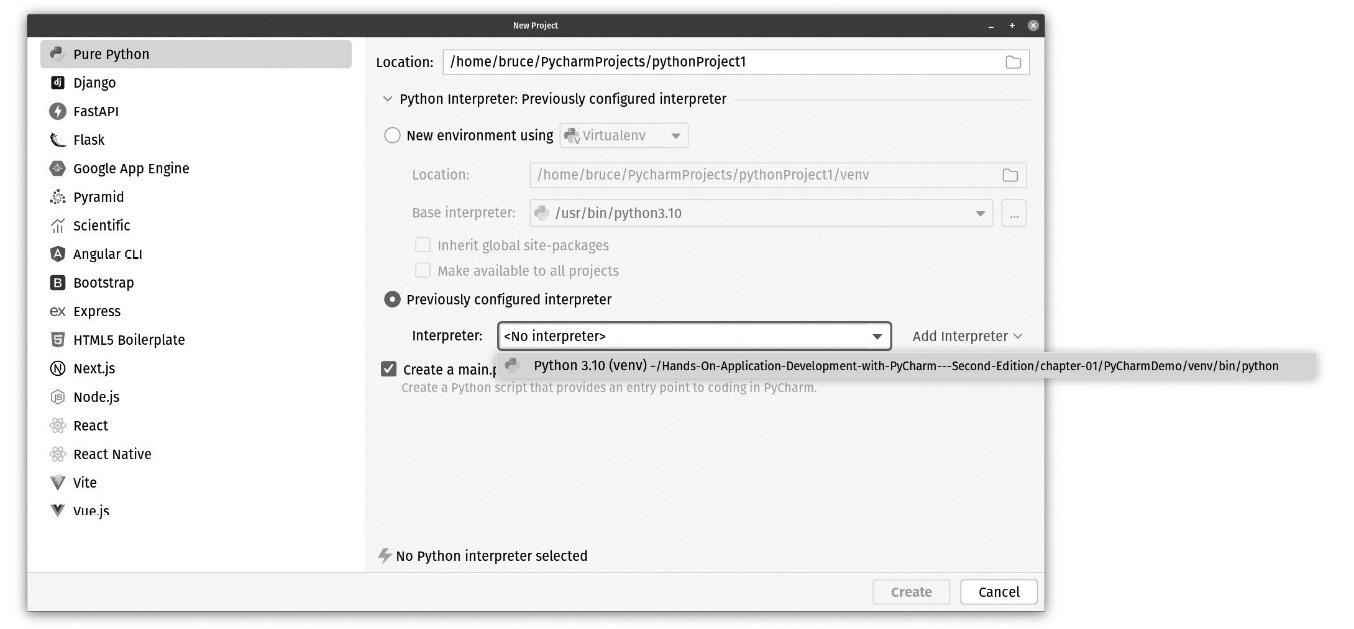This screenshot has height=629, width=1354.
Task: Click the Virtualenv icon in environment combo
Action: [x=572, y=135]
